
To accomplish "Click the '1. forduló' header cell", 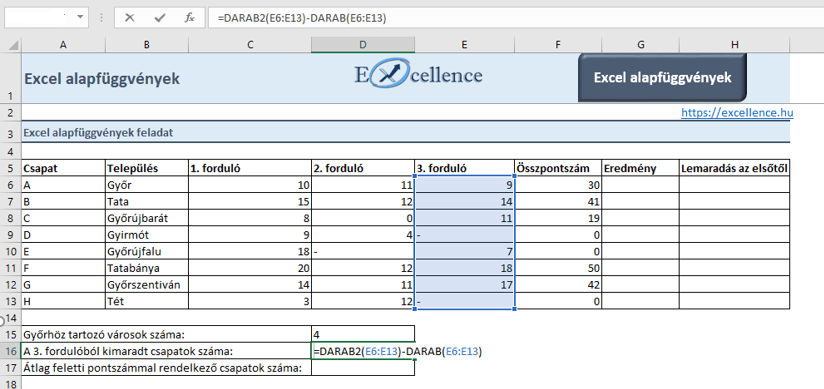I will [x=250, y=169].
